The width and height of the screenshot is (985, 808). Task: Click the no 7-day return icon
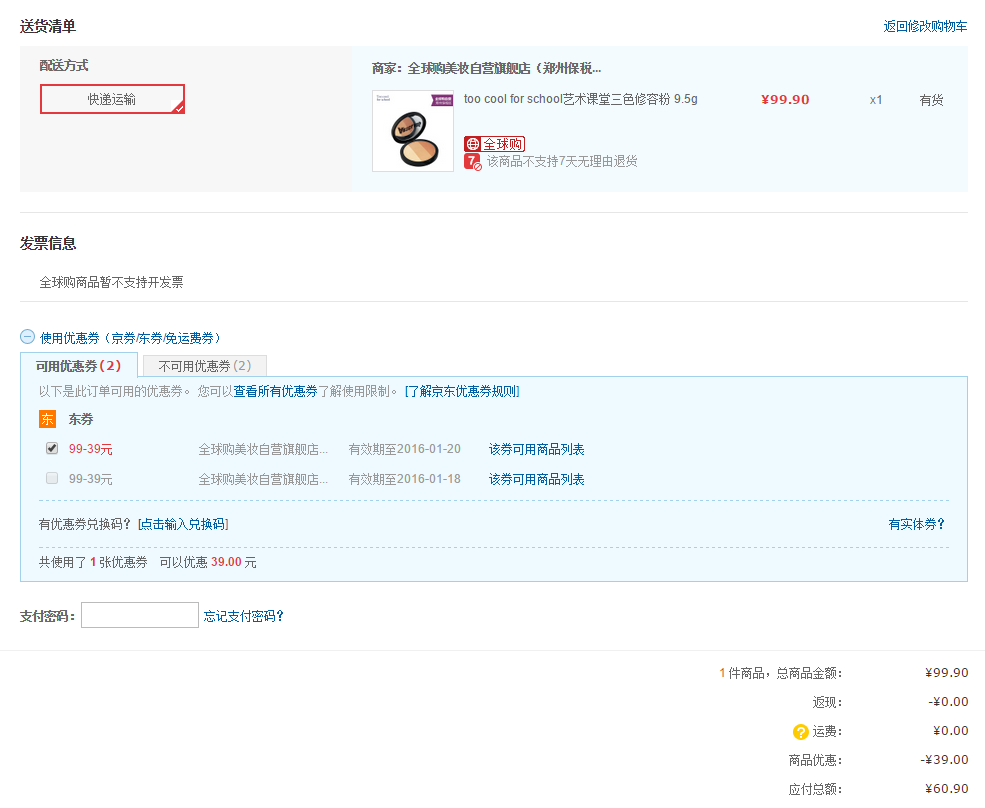coord(472,162)
